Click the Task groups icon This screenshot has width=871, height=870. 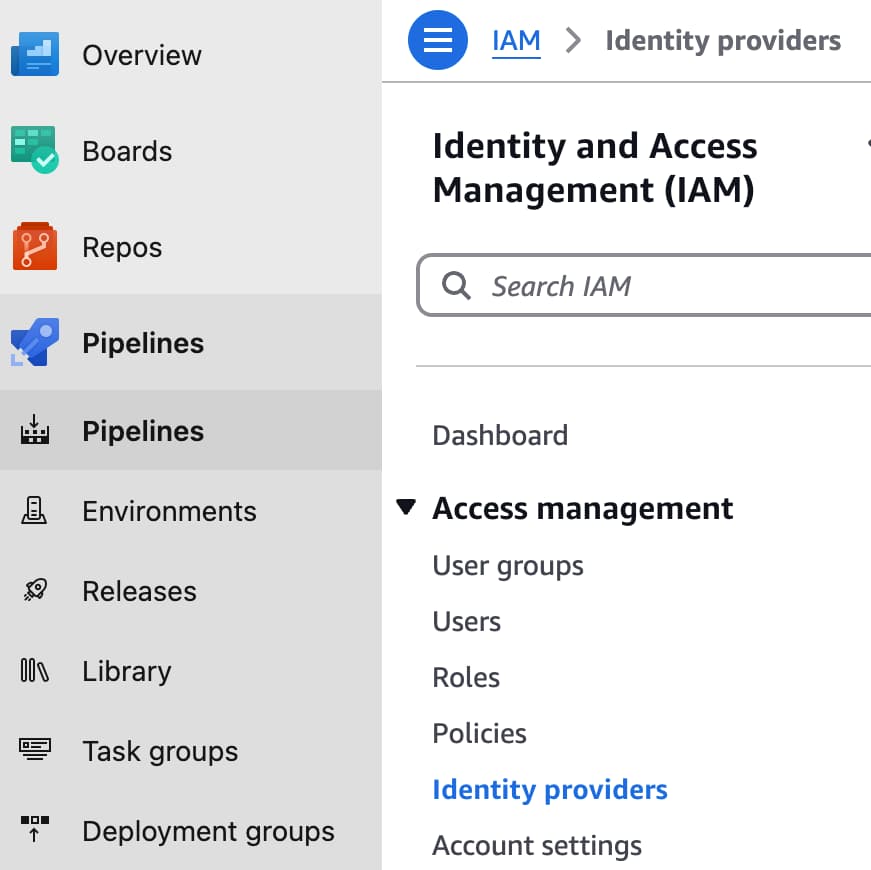(35, 751)
